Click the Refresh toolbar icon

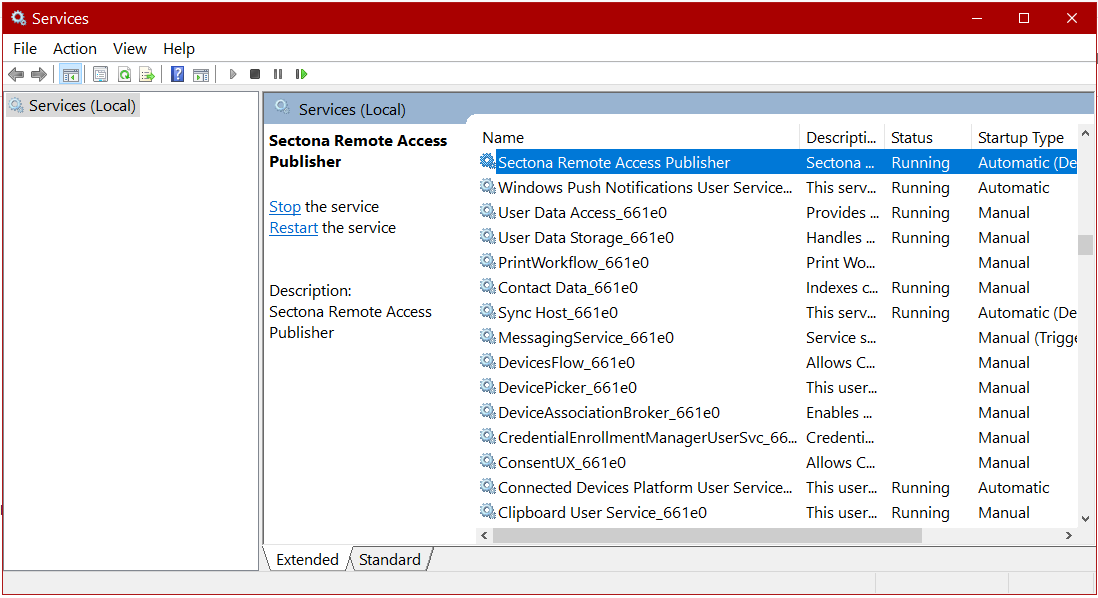(x=124, y=74)
